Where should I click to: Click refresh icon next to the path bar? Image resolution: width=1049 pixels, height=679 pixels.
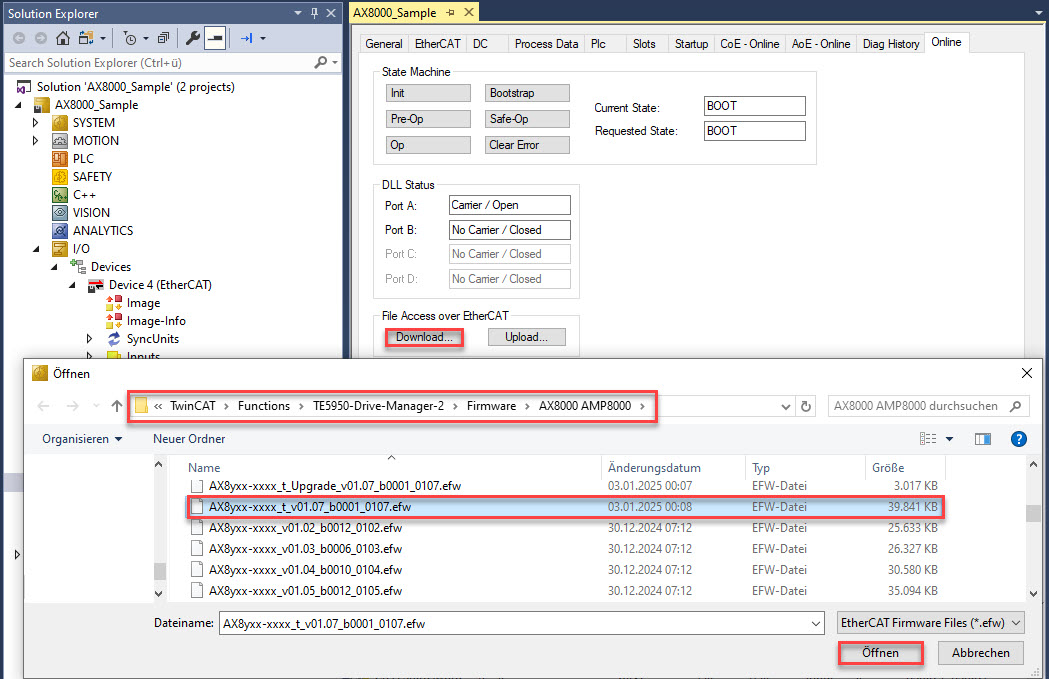(x=806, y=406)
